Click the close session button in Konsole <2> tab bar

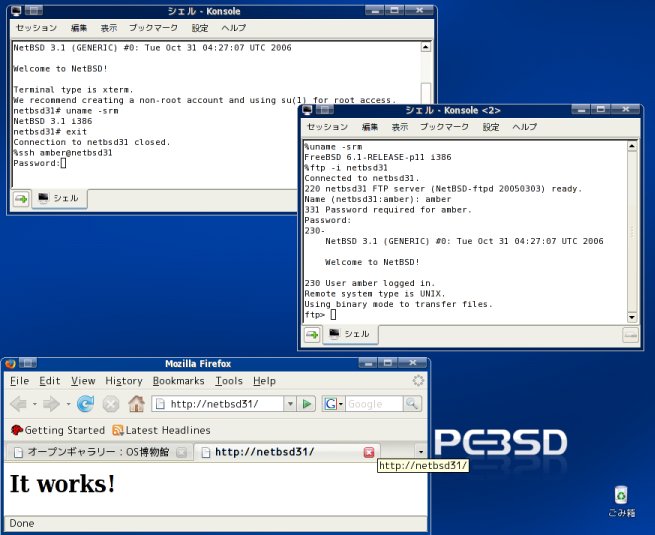point(630,335)
